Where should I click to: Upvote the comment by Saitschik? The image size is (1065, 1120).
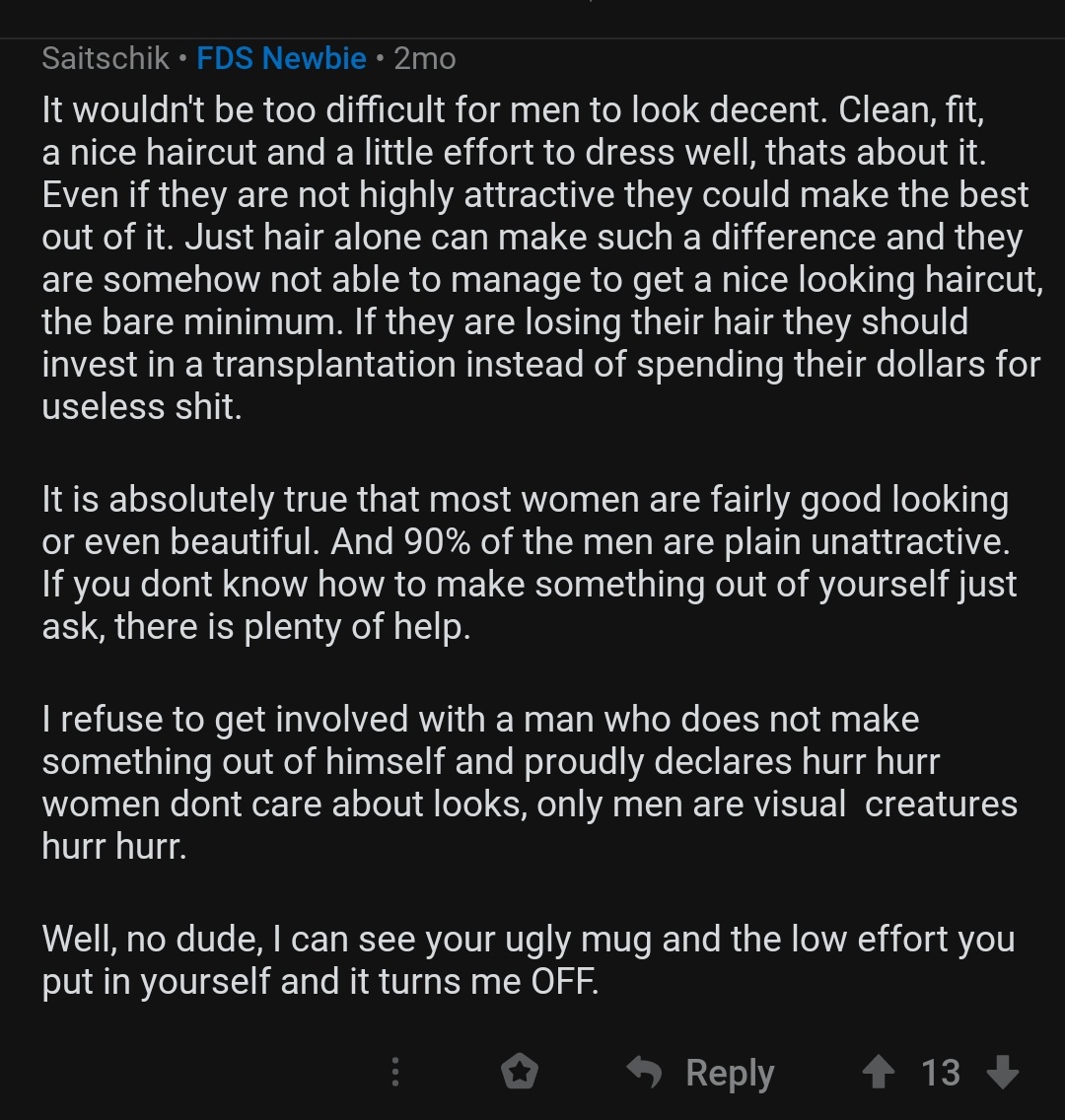point(879,1072)
